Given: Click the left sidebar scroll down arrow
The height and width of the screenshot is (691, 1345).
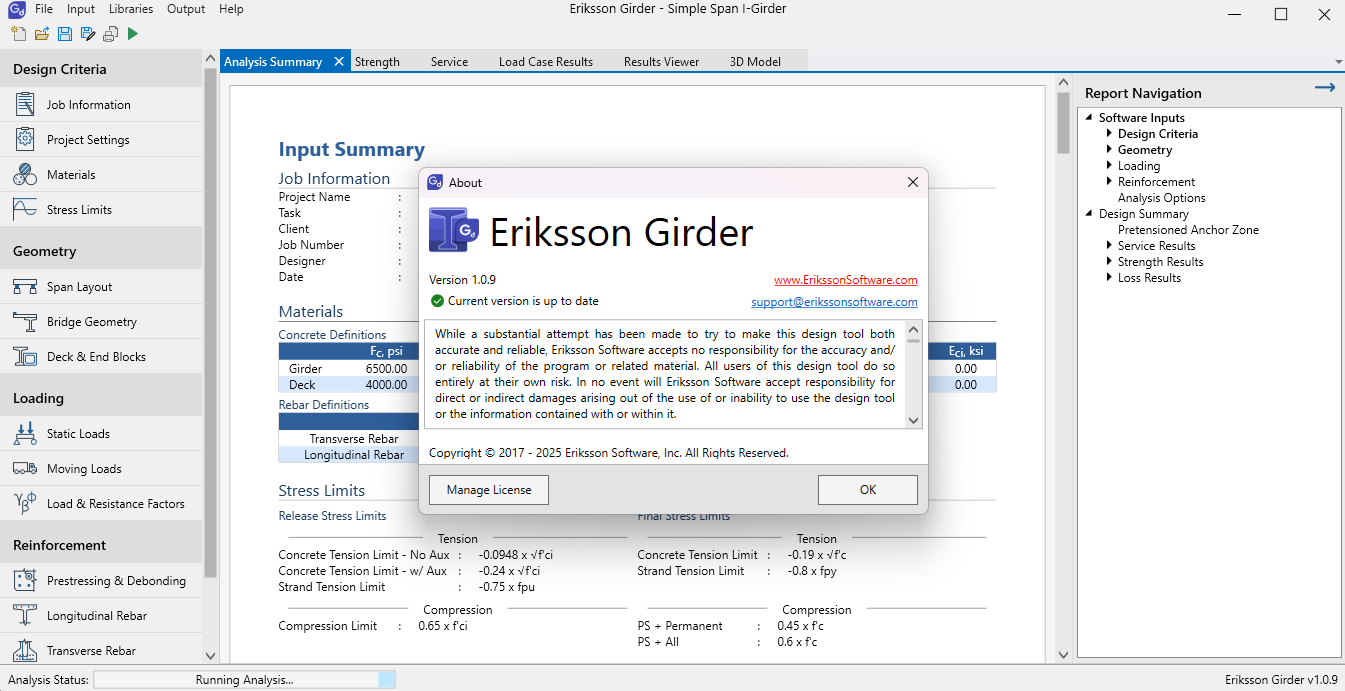Looking at the screenshot, I should click(x=210, y=656).
